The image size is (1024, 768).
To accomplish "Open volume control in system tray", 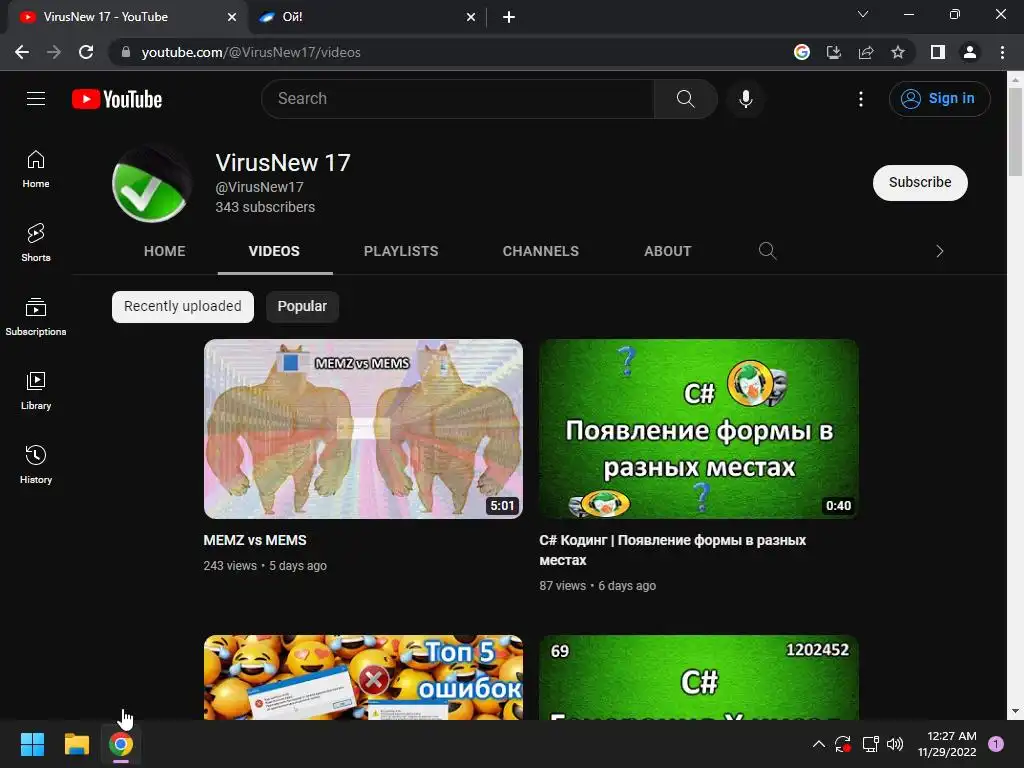I will pos(895,744).
